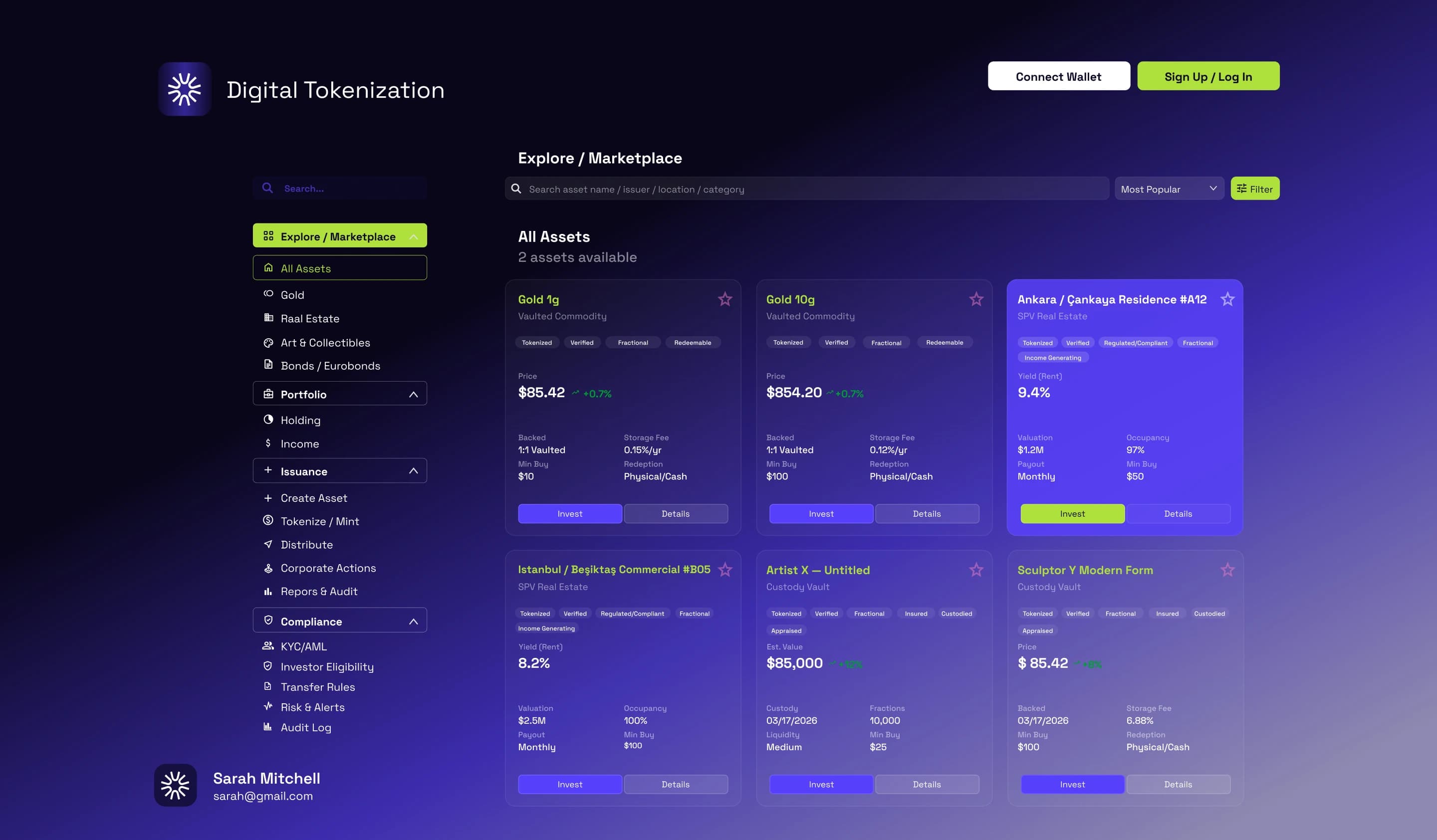Image resolution: width=1437 pixels, height=840 pixels.
Task: Click the KYC/AML people icon
Action: [268, 645]
